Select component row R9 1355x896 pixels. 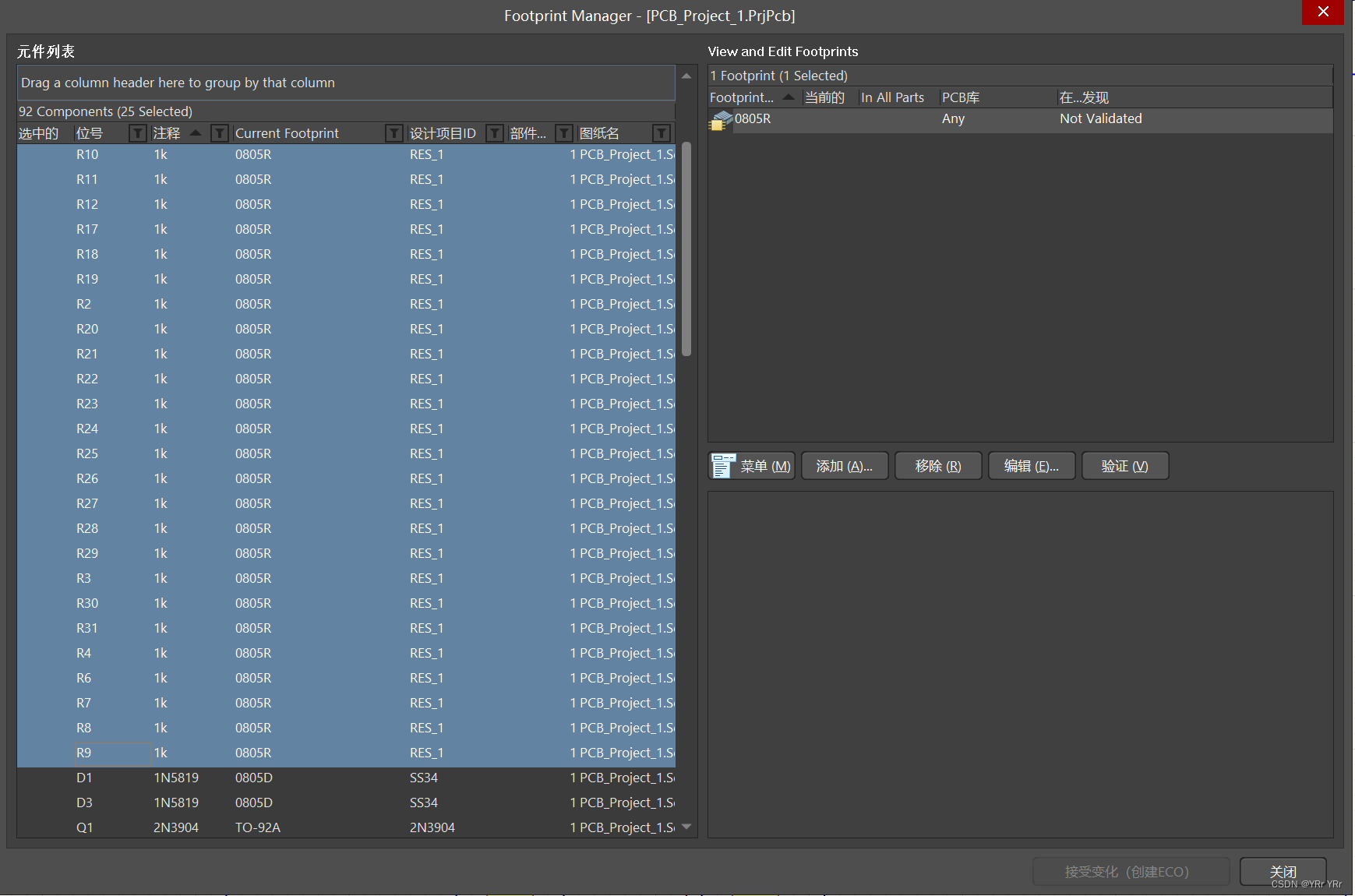tap(346, 753)
